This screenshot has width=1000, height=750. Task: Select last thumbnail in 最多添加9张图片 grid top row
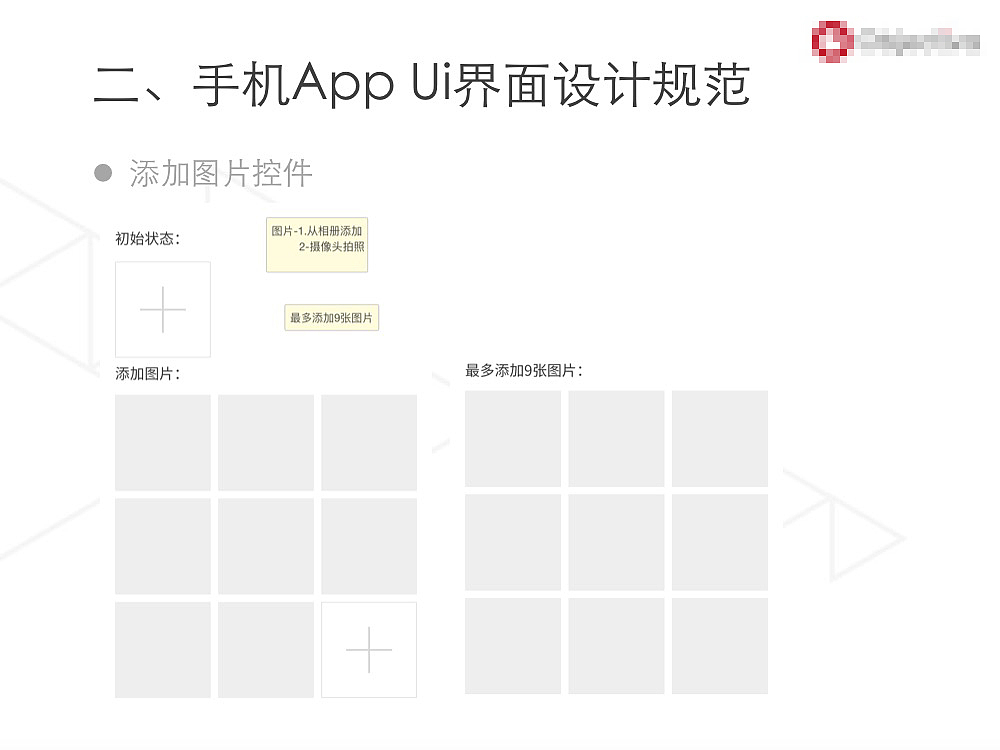click(719, 439)
